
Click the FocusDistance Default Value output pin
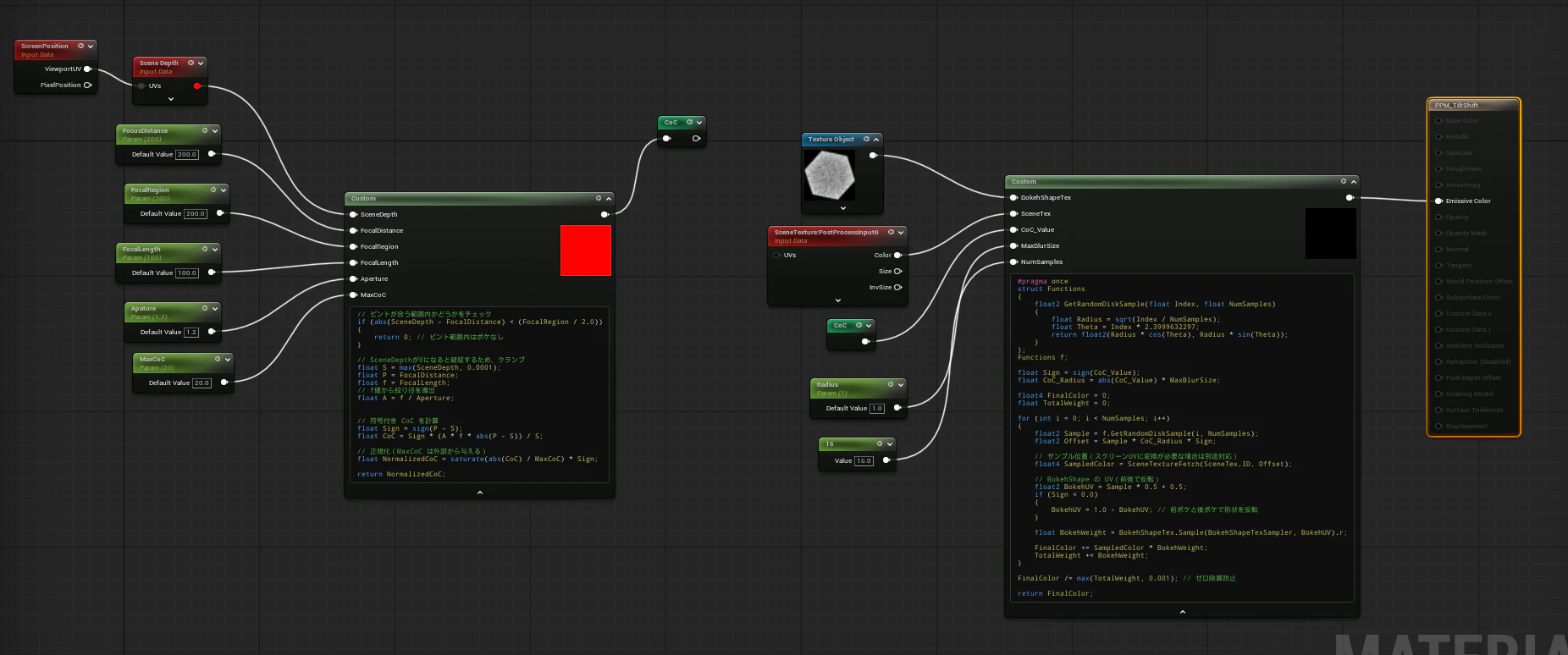pyautogui.click(x=211, y=154)
